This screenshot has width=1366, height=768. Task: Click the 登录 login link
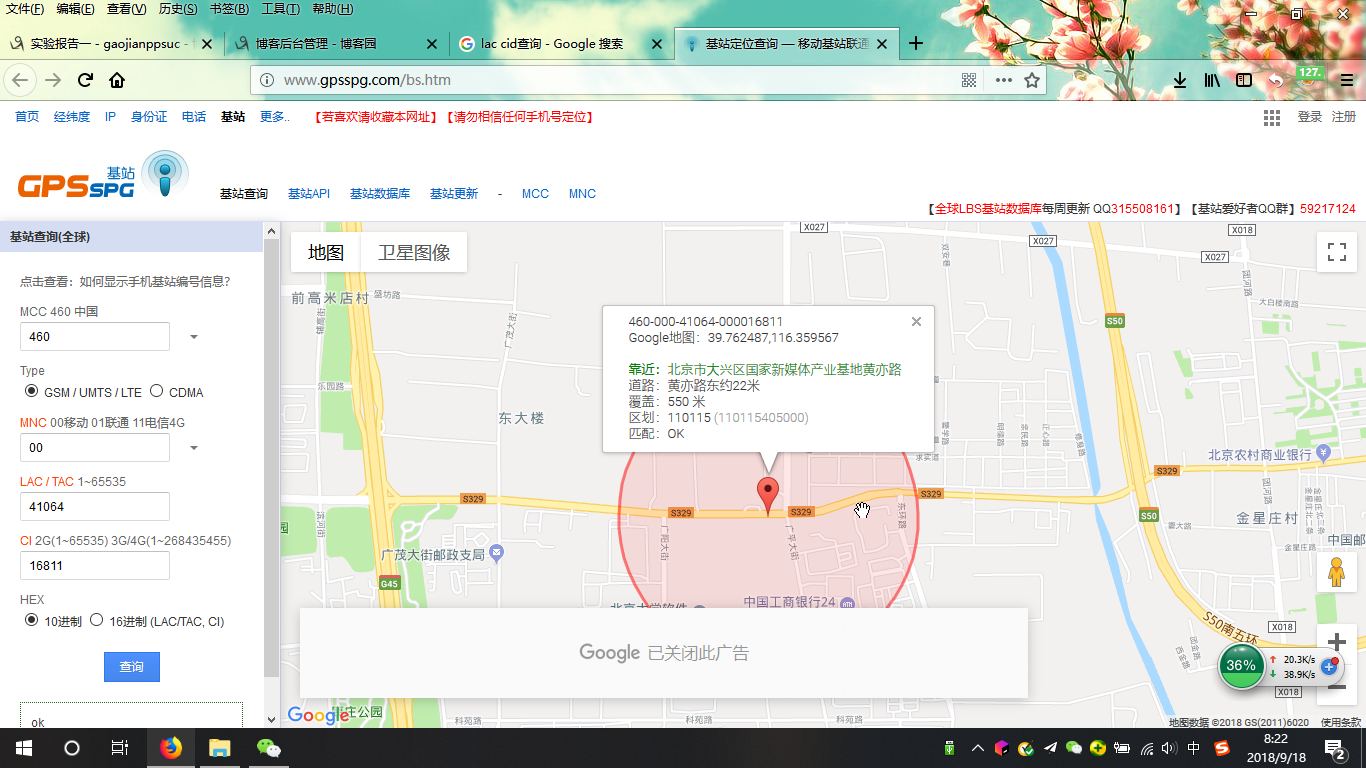pos(1310,117)
